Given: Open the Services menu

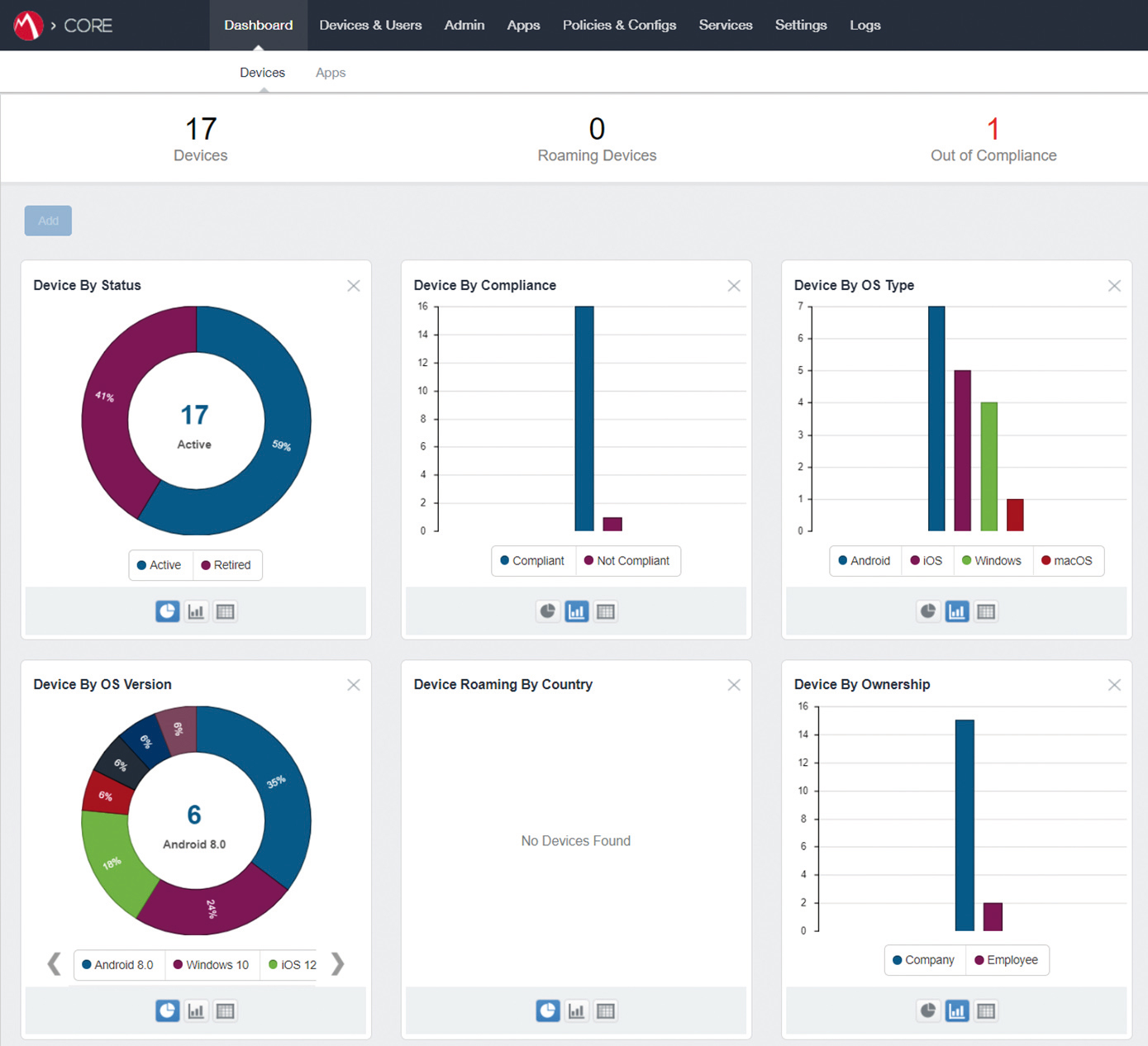Looking at the screenshot, I should [x=726, y=26].
